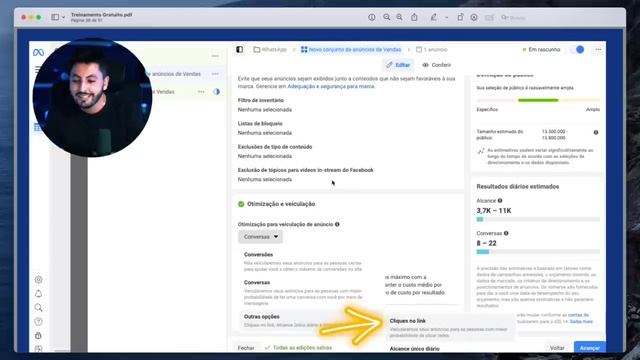Viewport: 640px width, 360px height.
Task: Toggle the editor panel layout icon
Action: coord(240,49)
